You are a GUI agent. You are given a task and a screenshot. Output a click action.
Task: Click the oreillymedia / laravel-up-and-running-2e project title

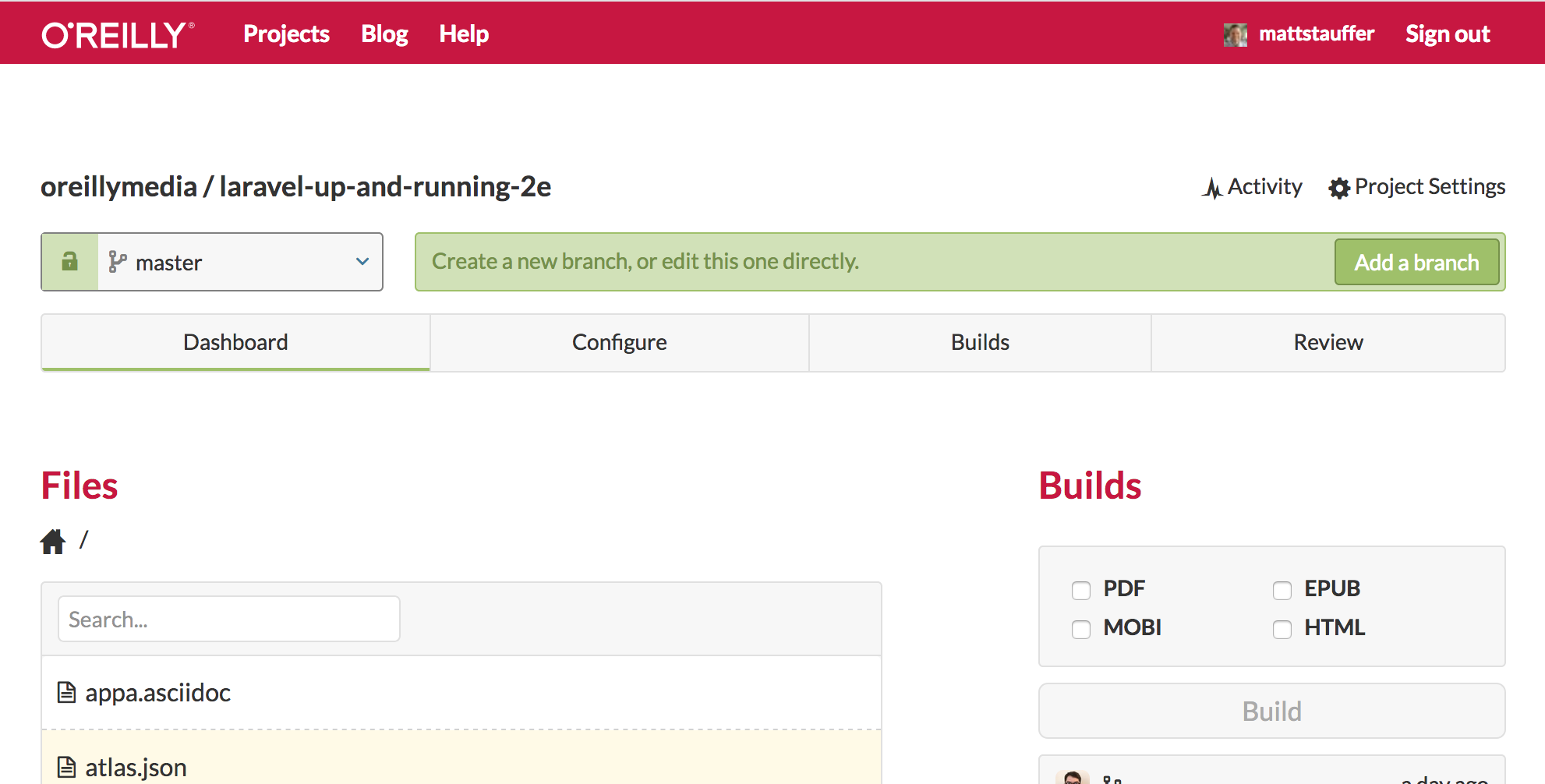(296, 187)
